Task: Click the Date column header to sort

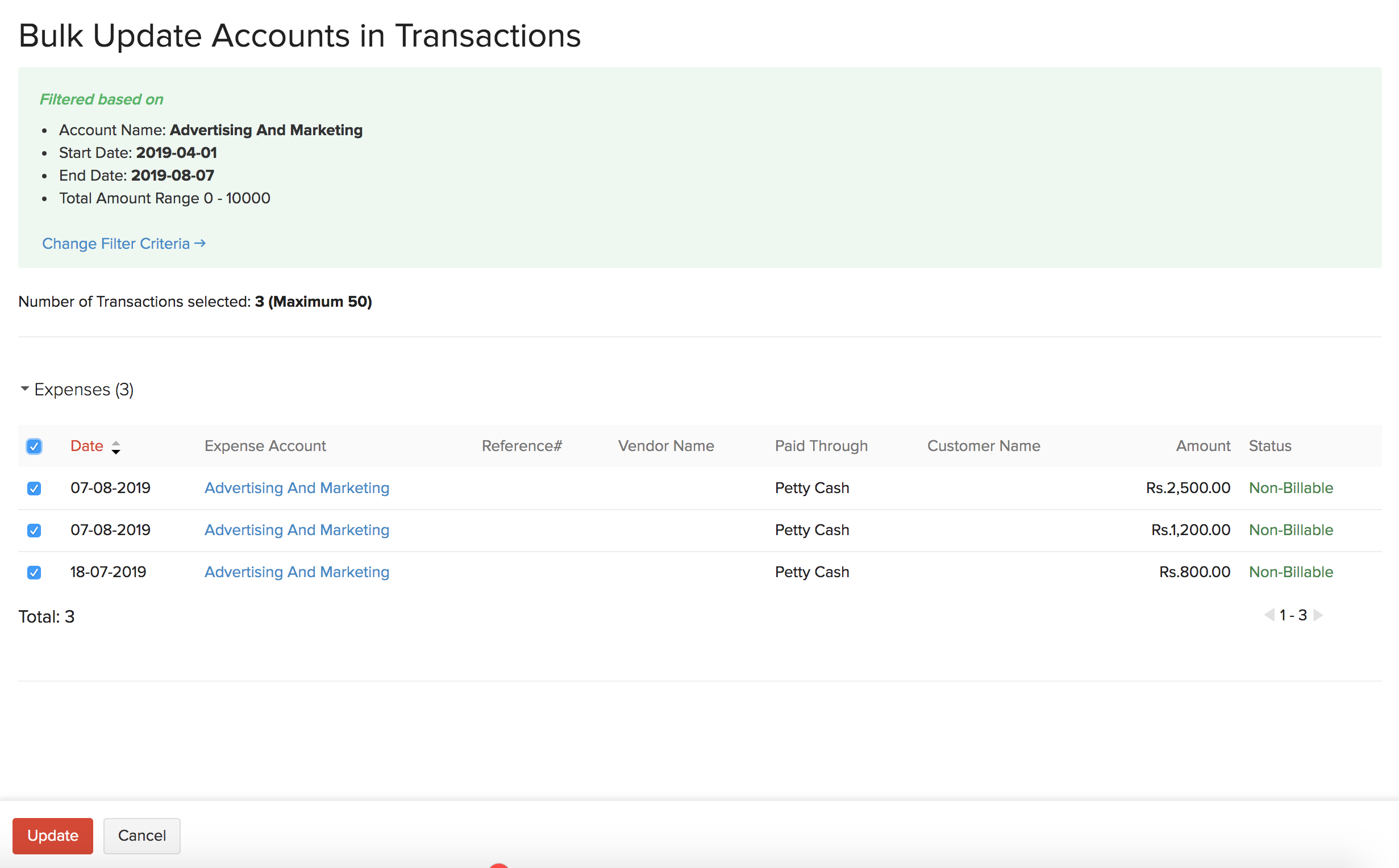Action: coord(86,445)
